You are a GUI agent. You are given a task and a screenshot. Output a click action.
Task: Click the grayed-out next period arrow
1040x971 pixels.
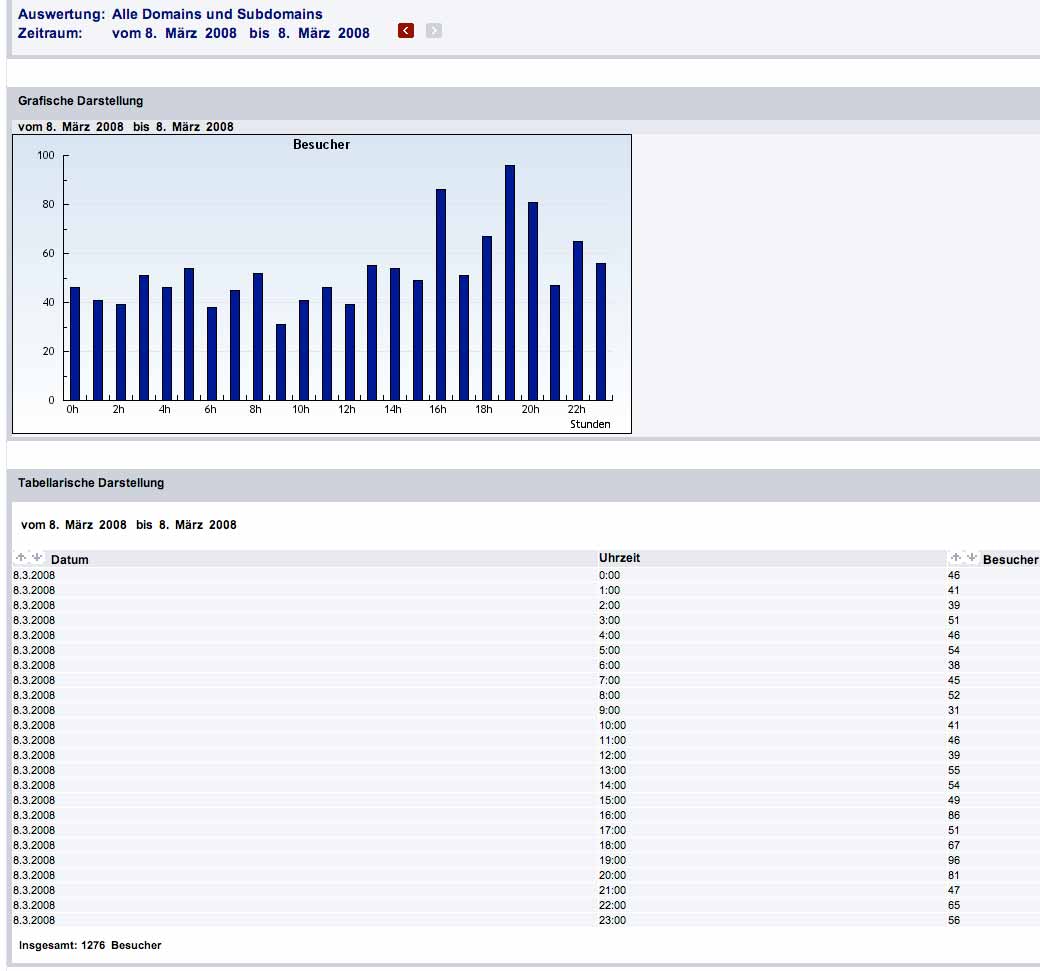433,31
